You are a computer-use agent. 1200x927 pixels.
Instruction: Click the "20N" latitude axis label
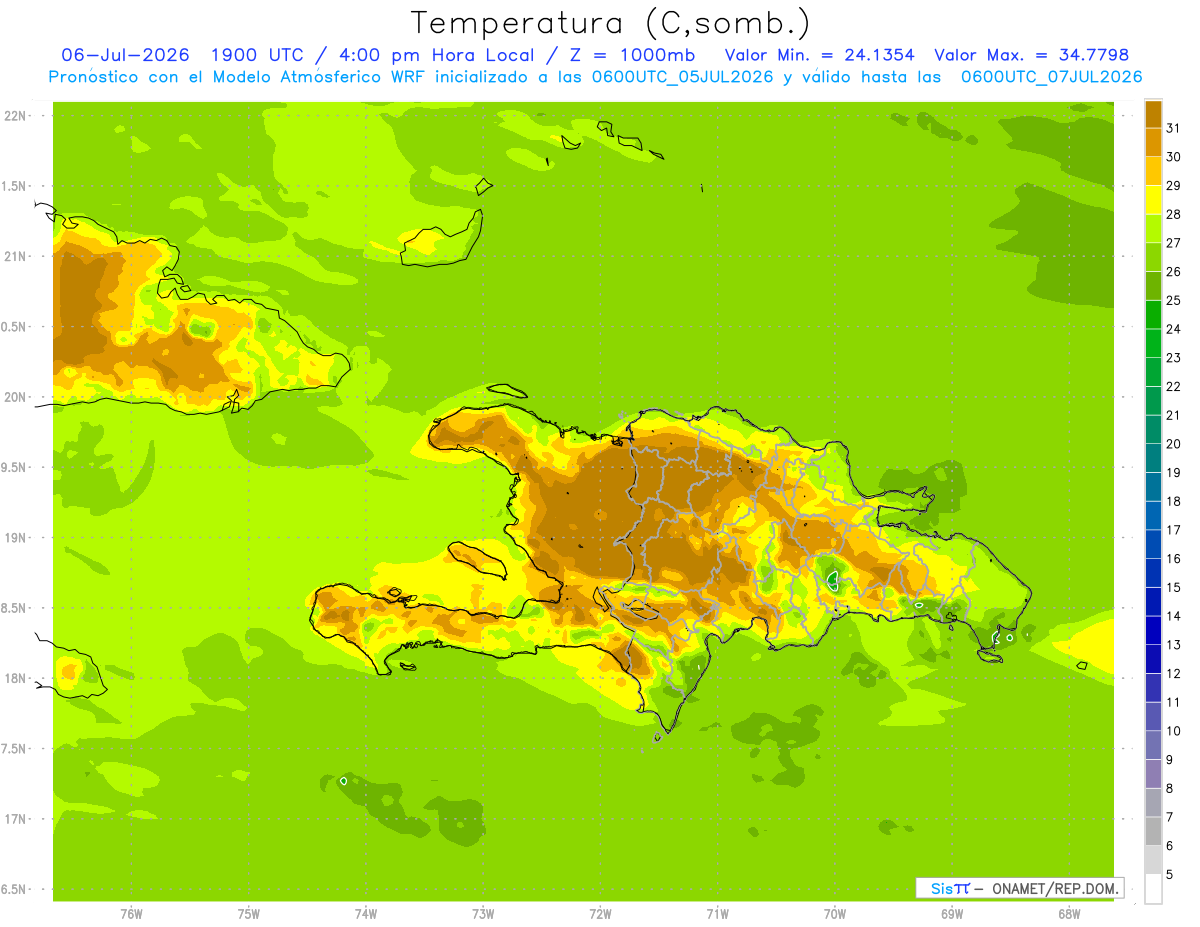pos(16,397)
